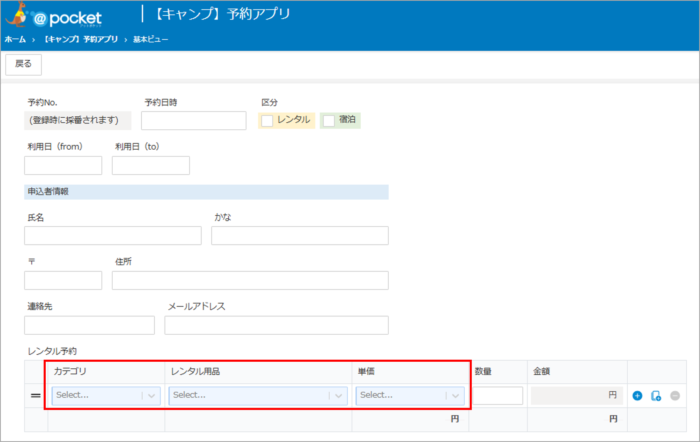The height and width of the screenshot is (442, 700).
Task: Check the レンタル checkbox
Action: pyautogui.click(x=267, y=121)
